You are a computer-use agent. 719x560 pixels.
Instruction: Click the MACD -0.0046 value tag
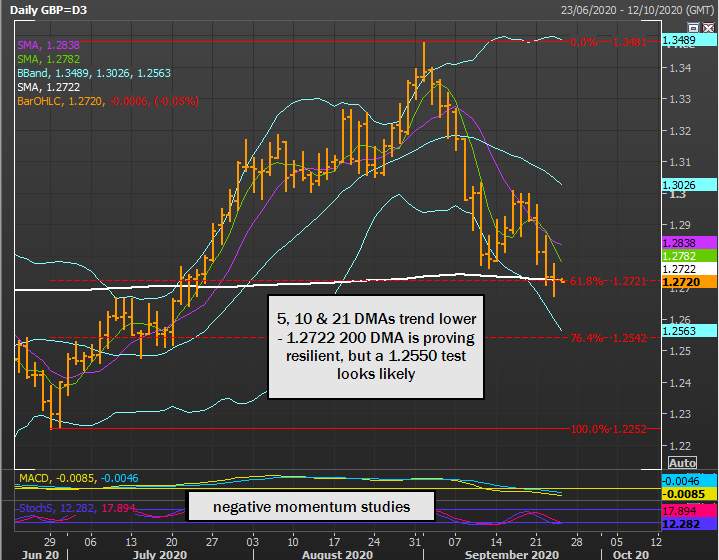tap(689, 481)
